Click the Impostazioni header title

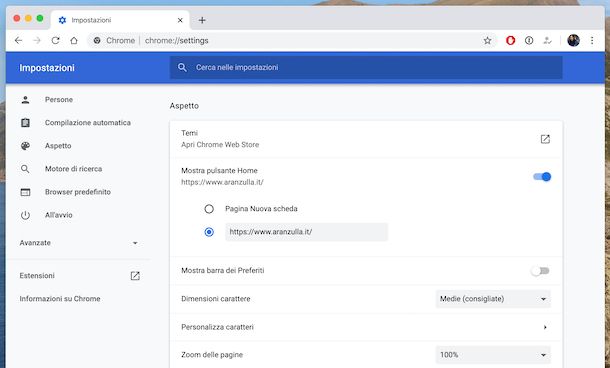click(47, 68)
